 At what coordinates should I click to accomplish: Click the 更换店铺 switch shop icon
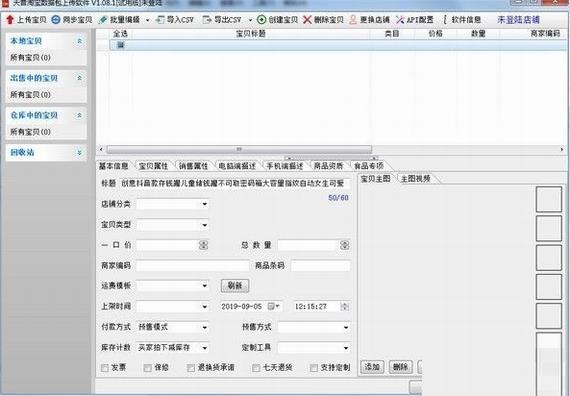[x=353, y=20]
